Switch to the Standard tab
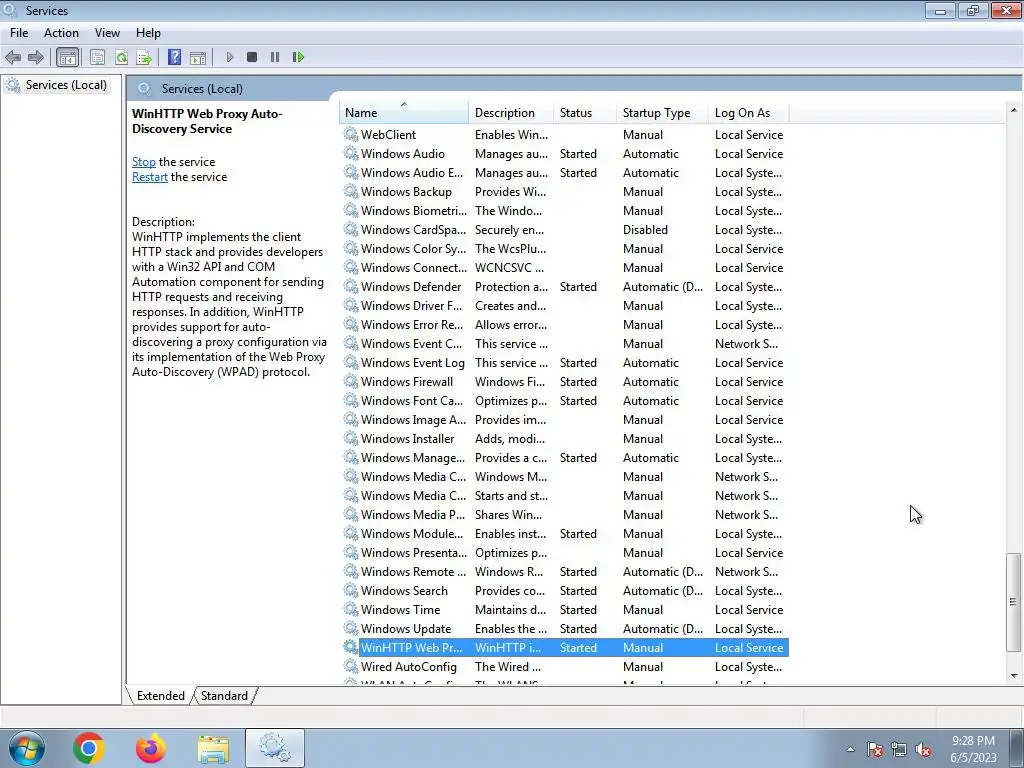The width and height of the screenshot is (1024, 768). (224, 696)
